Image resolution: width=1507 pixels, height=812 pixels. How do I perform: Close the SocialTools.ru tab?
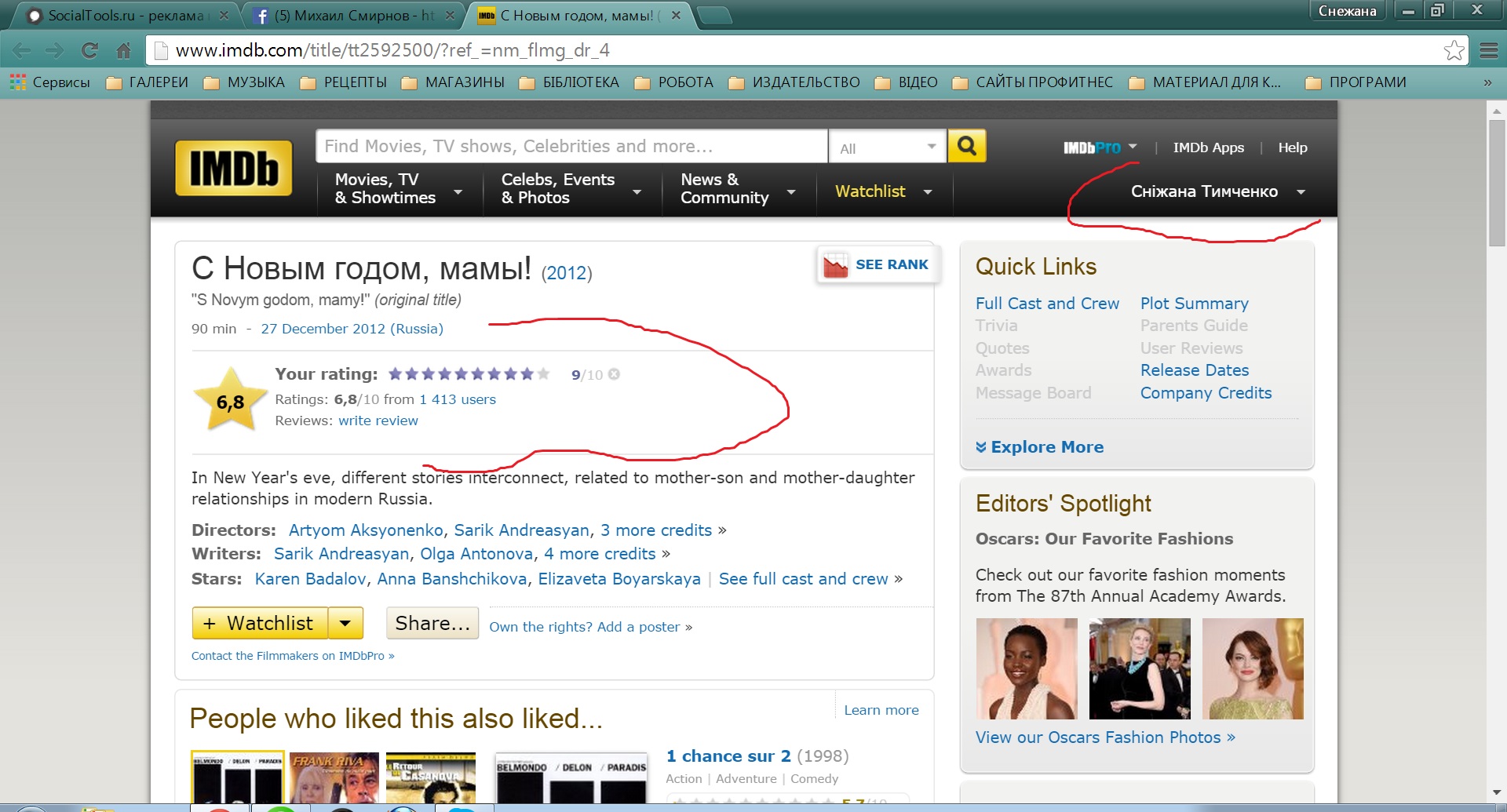pos(224,15)
